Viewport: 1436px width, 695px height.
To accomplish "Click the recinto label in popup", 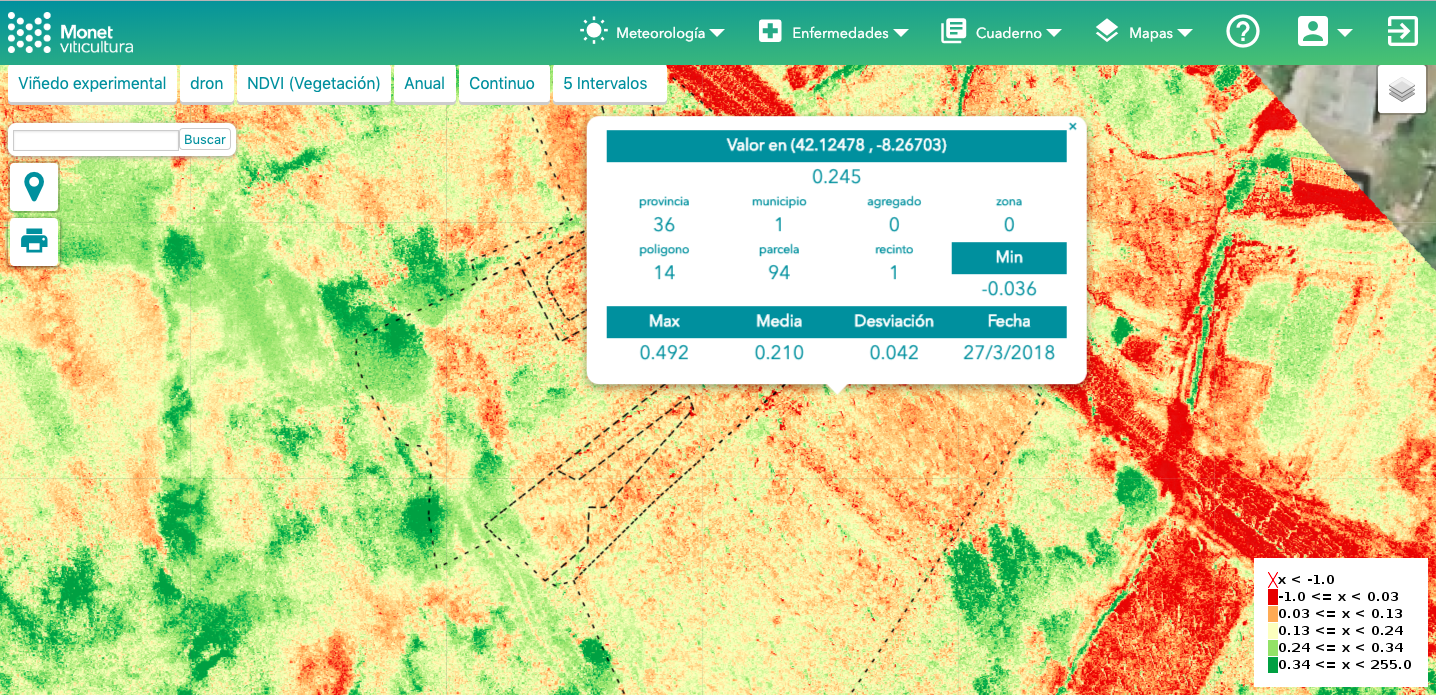I will point(894,250).
